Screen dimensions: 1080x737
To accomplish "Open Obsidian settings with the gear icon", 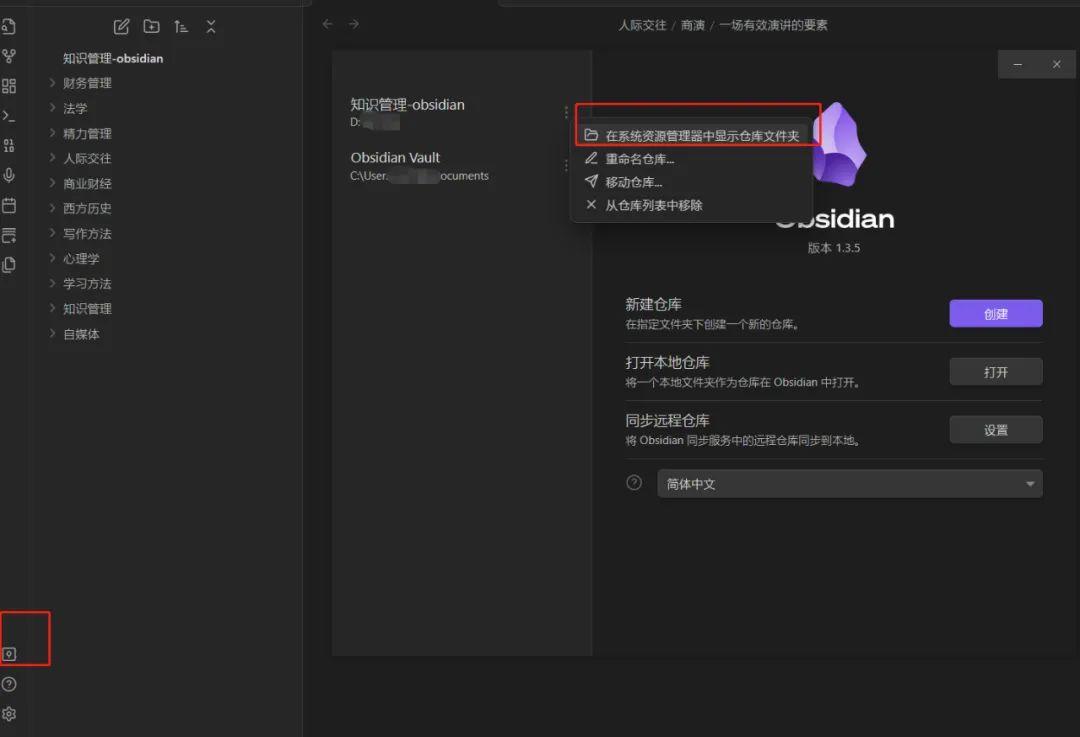I will click(x=10, y=714).
